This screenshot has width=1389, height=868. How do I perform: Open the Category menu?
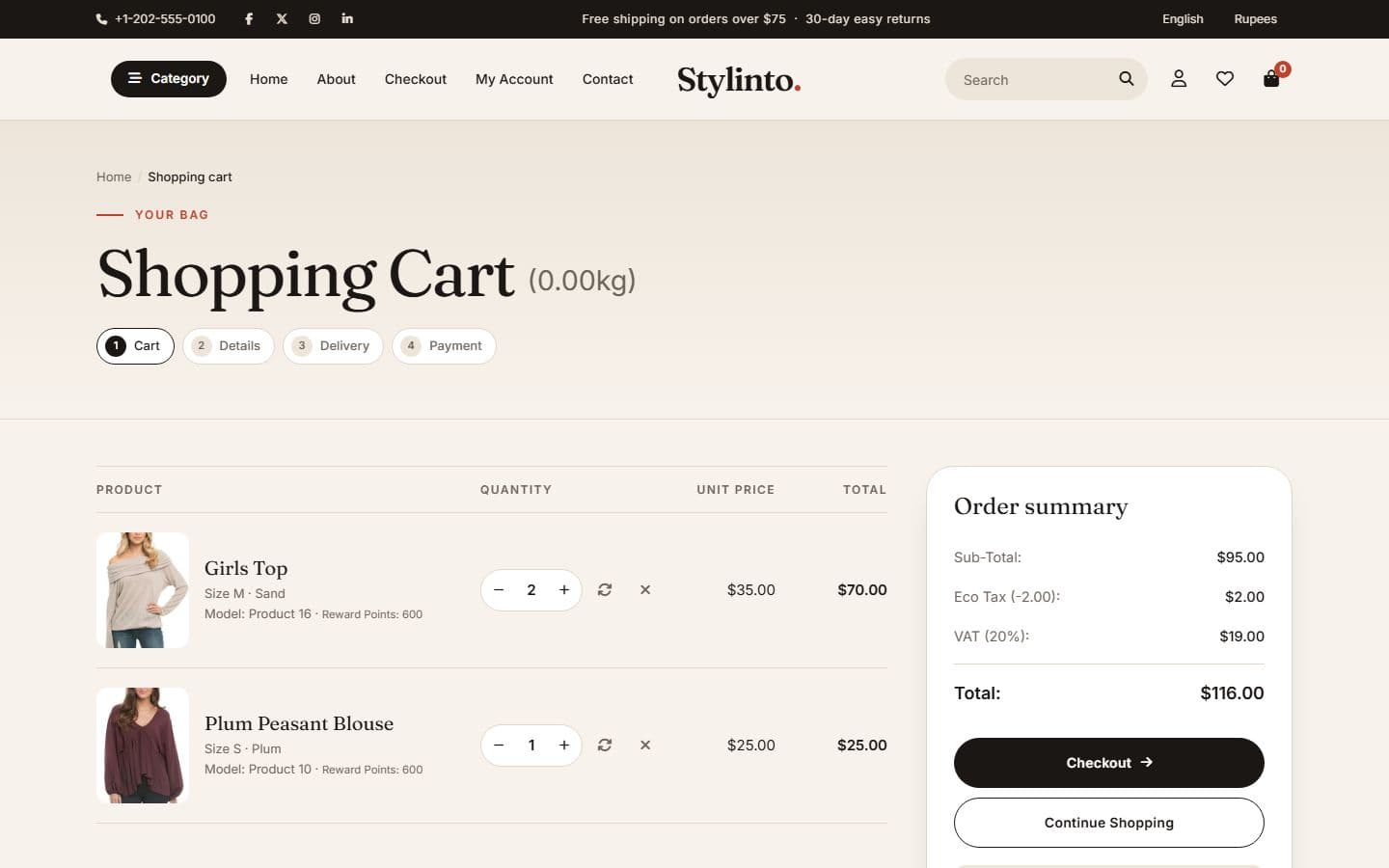(169, 79)
